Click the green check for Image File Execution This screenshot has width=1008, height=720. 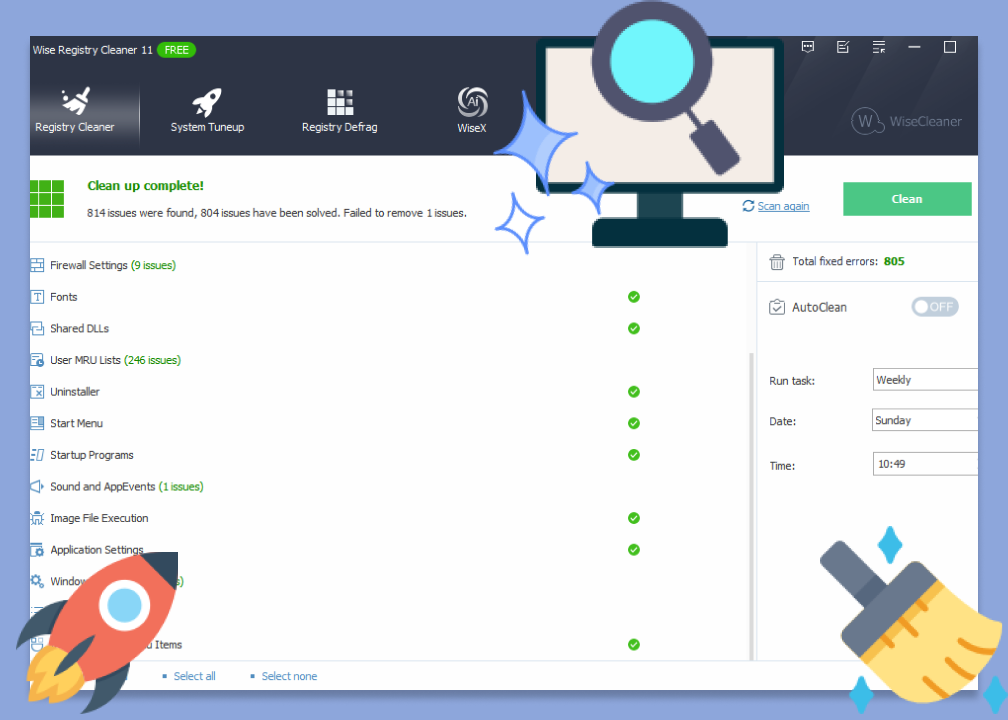634,518
